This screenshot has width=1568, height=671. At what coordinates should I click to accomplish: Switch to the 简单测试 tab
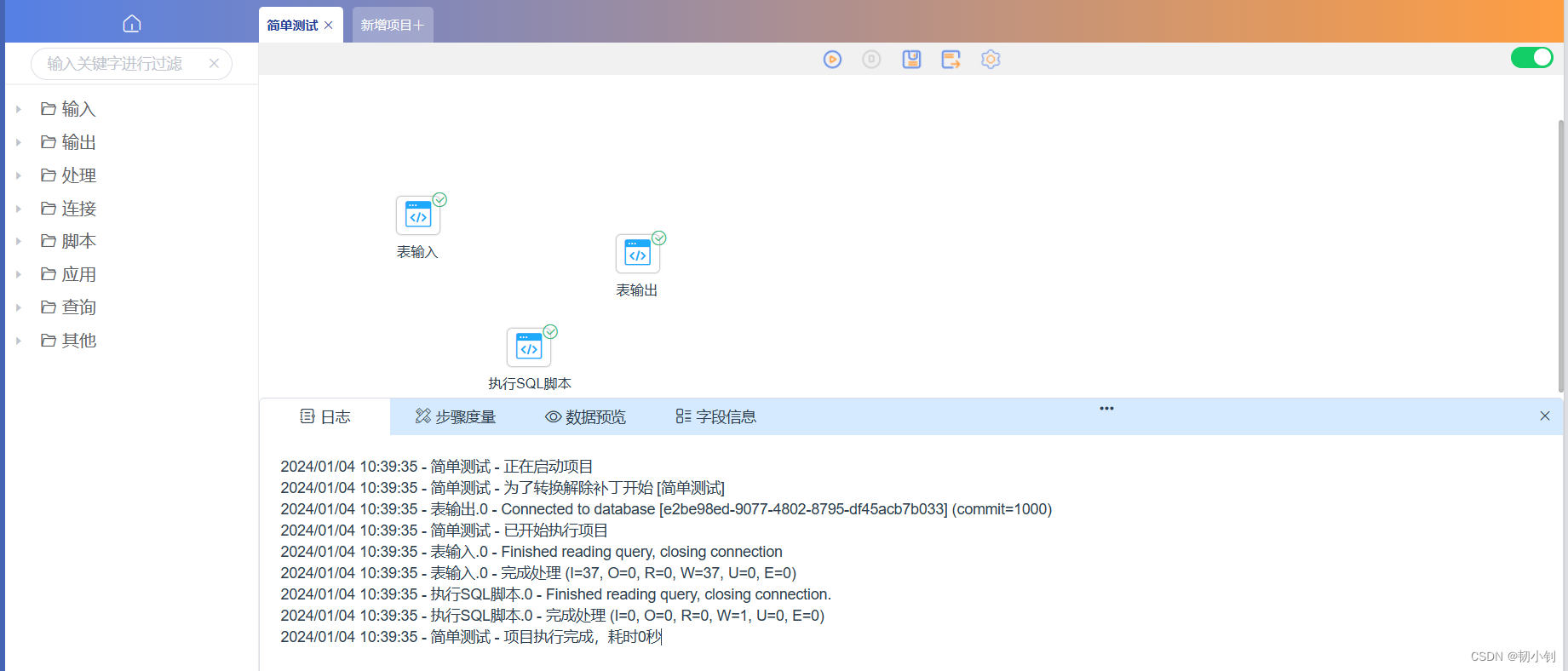click(x=292, y=26)
